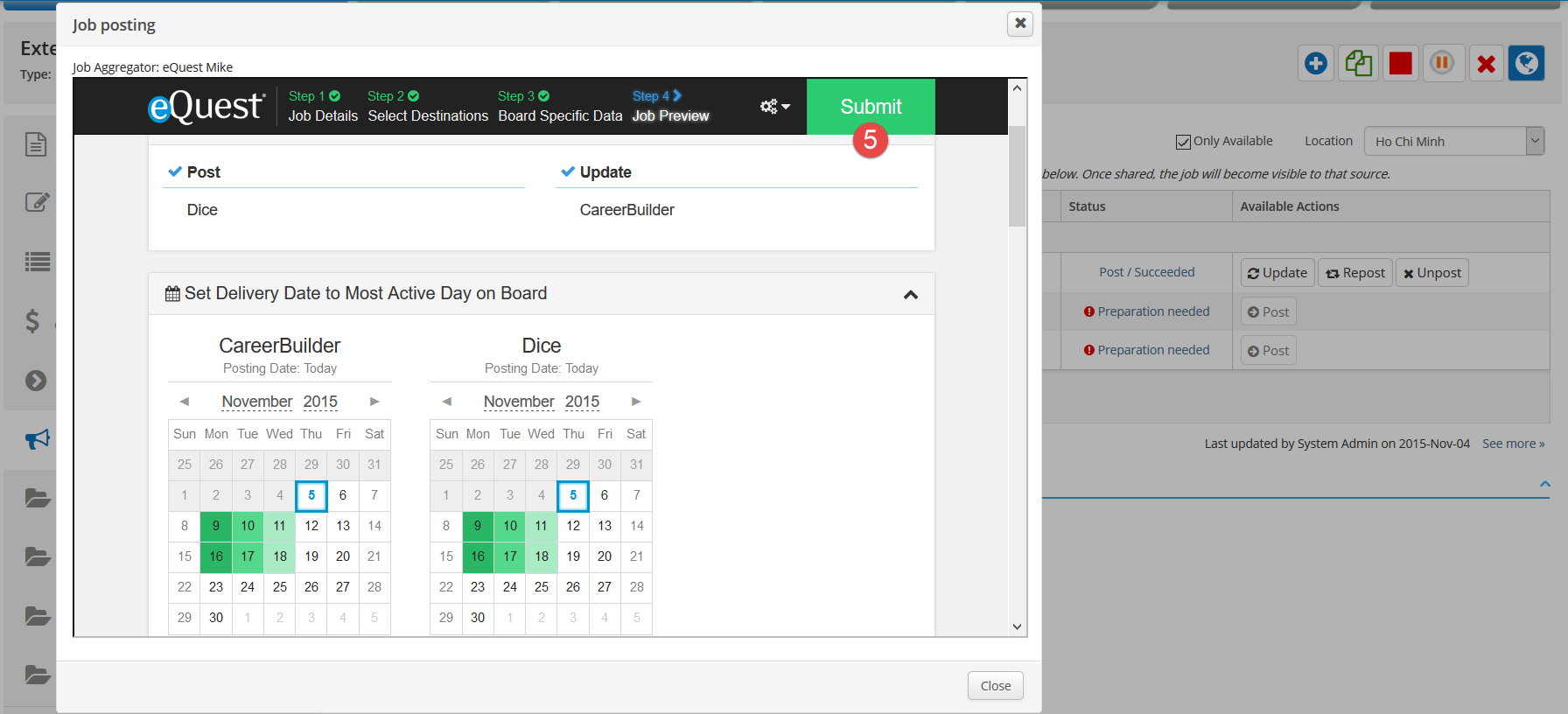The height and width of the screenshot is (714, 1568).
Task: Click the red stop square icon
Action: point(1400,63)
